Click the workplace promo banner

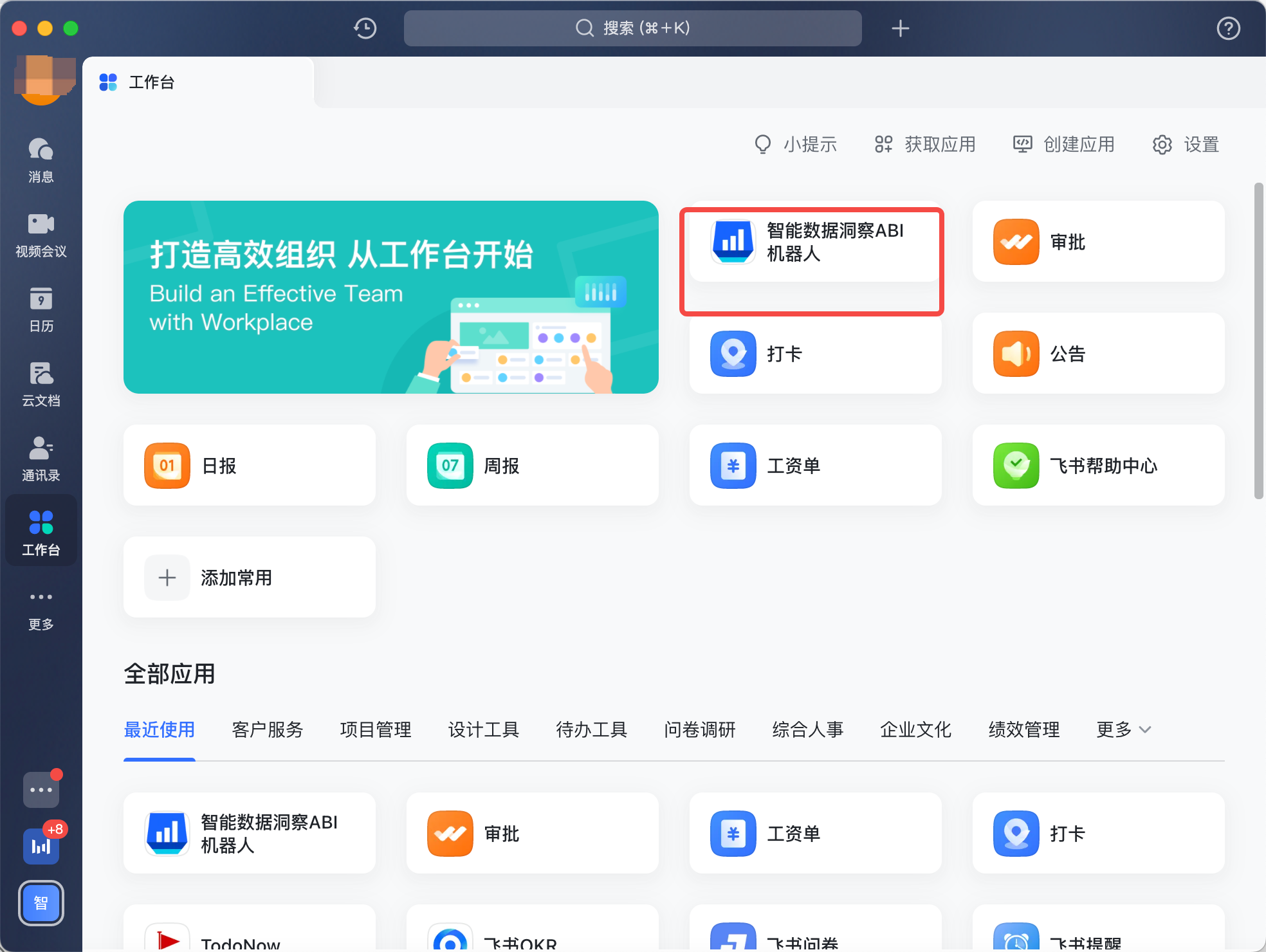[390, 297]
